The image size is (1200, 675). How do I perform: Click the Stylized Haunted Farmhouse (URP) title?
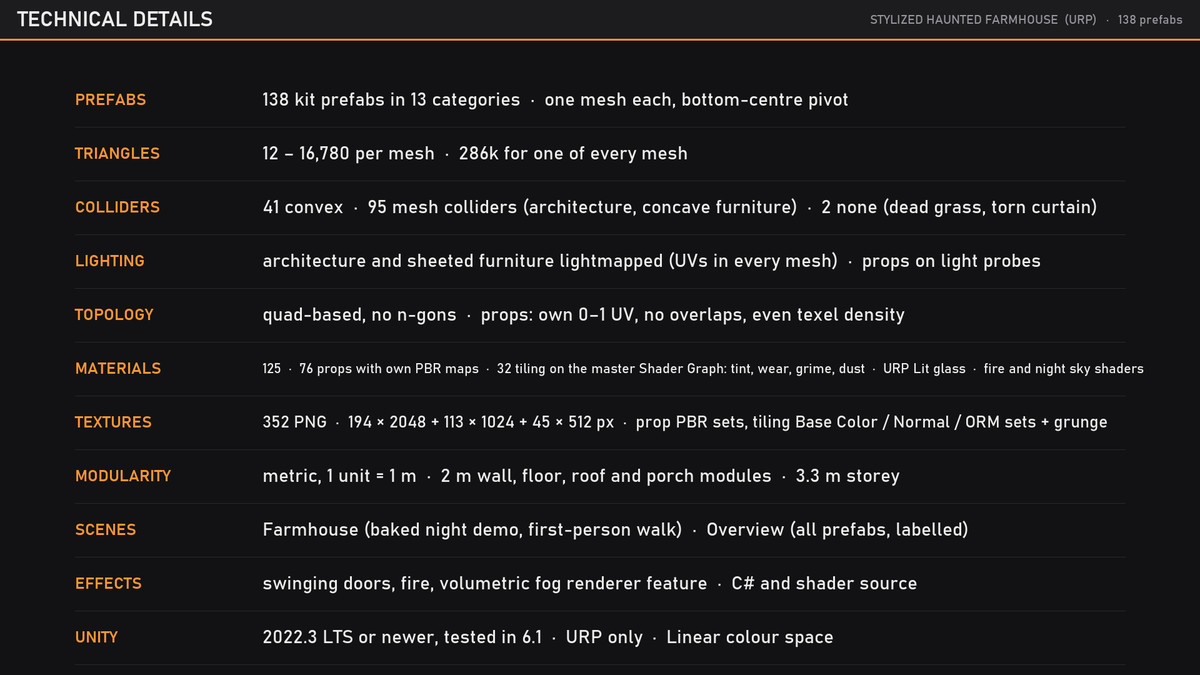tap(983, 20)
